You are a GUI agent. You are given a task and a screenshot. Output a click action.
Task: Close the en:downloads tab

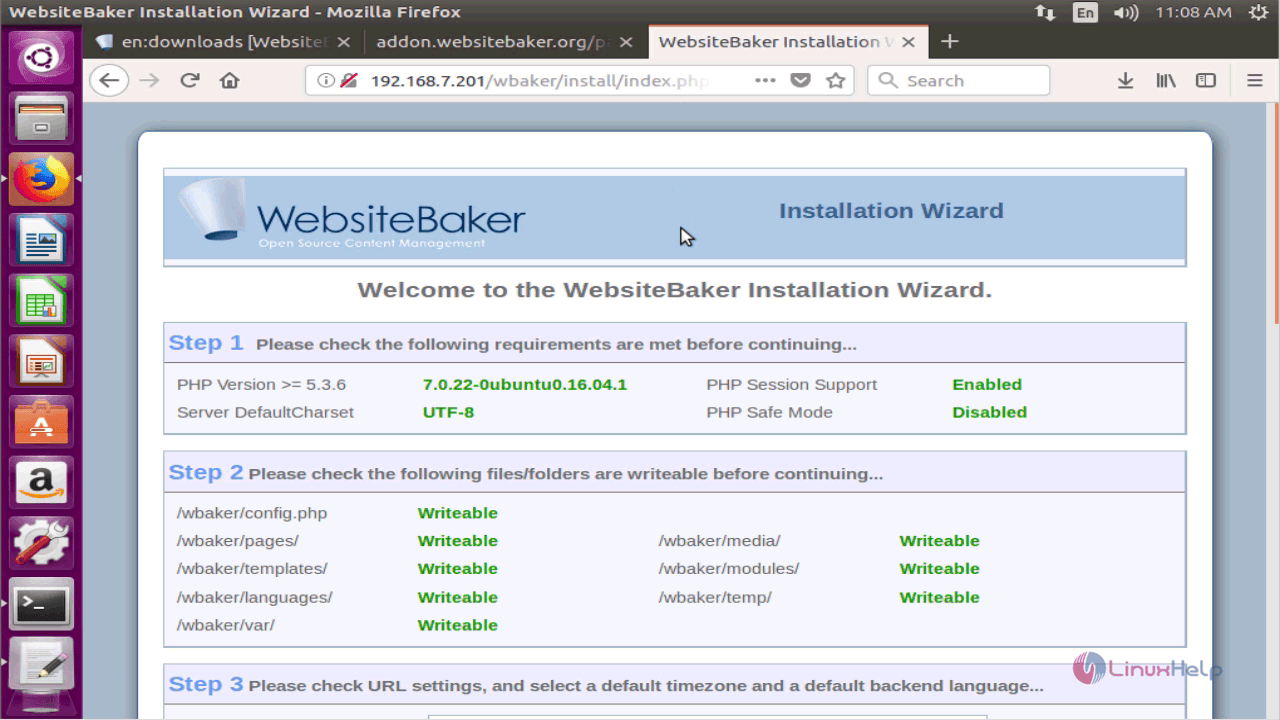click(x=344, y=42)
